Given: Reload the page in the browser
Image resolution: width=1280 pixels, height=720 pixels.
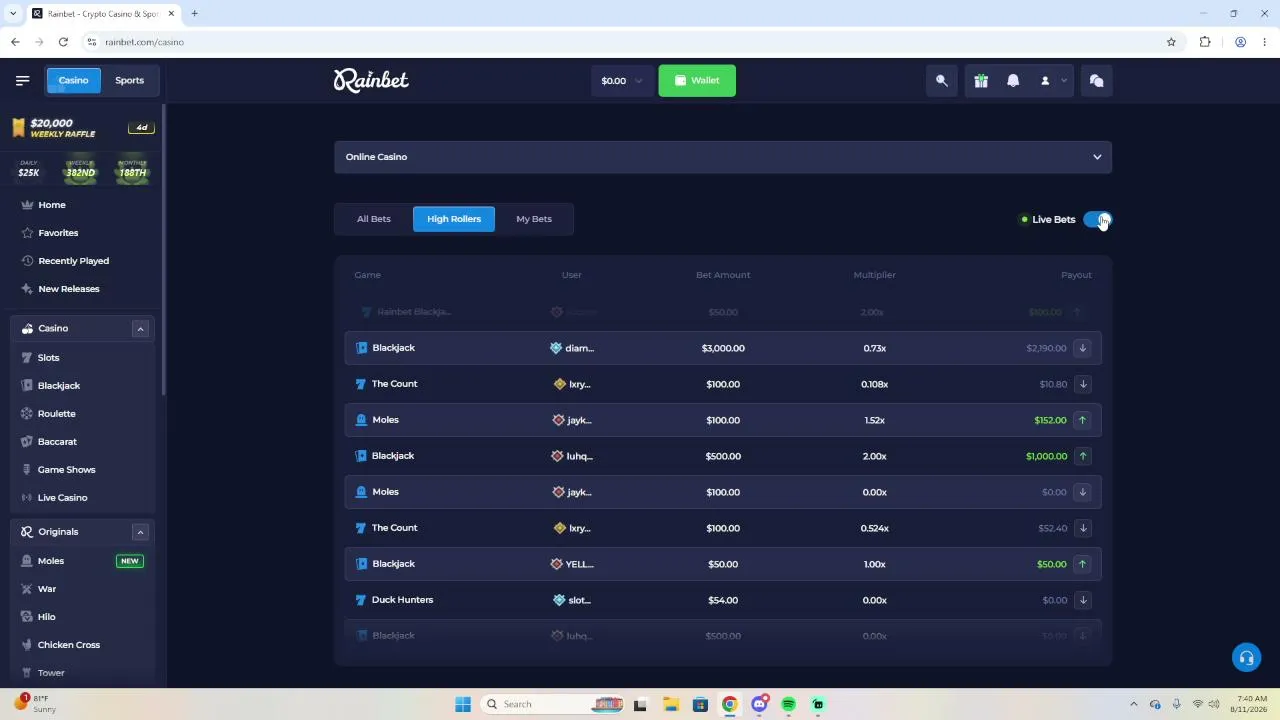Looking at the screenshot, I should pos(63,42).
